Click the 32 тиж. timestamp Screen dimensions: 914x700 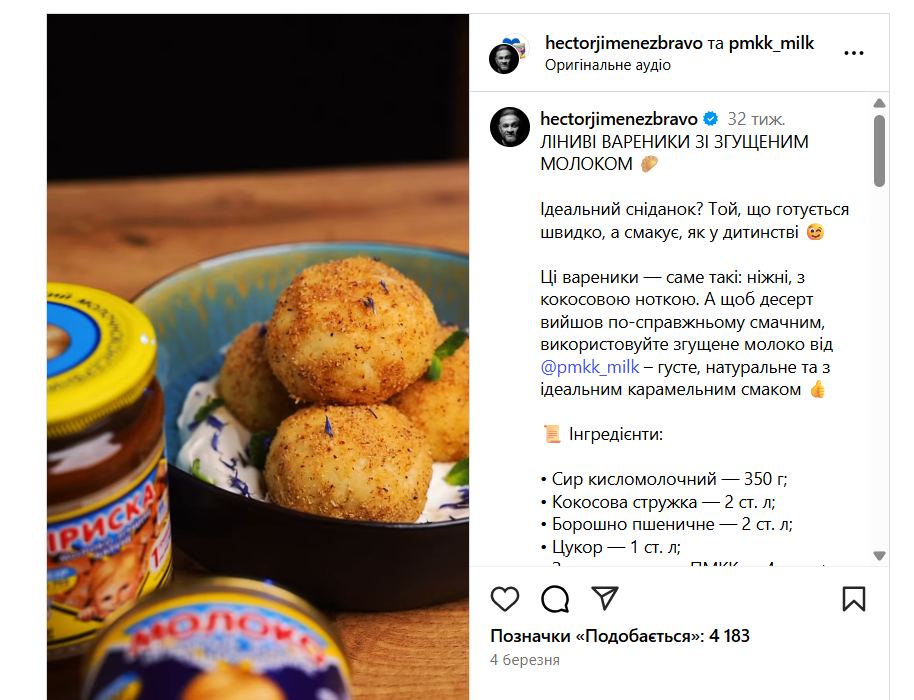[756, 119]
